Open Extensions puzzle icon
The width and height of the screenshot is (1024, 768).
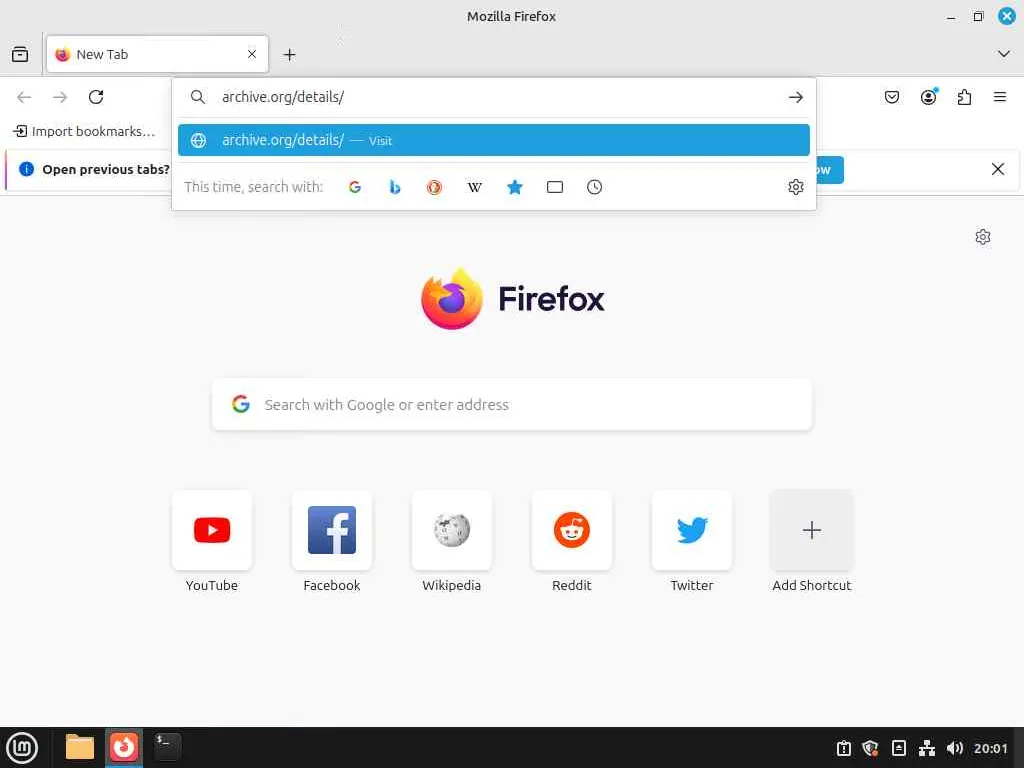[965, 97]
